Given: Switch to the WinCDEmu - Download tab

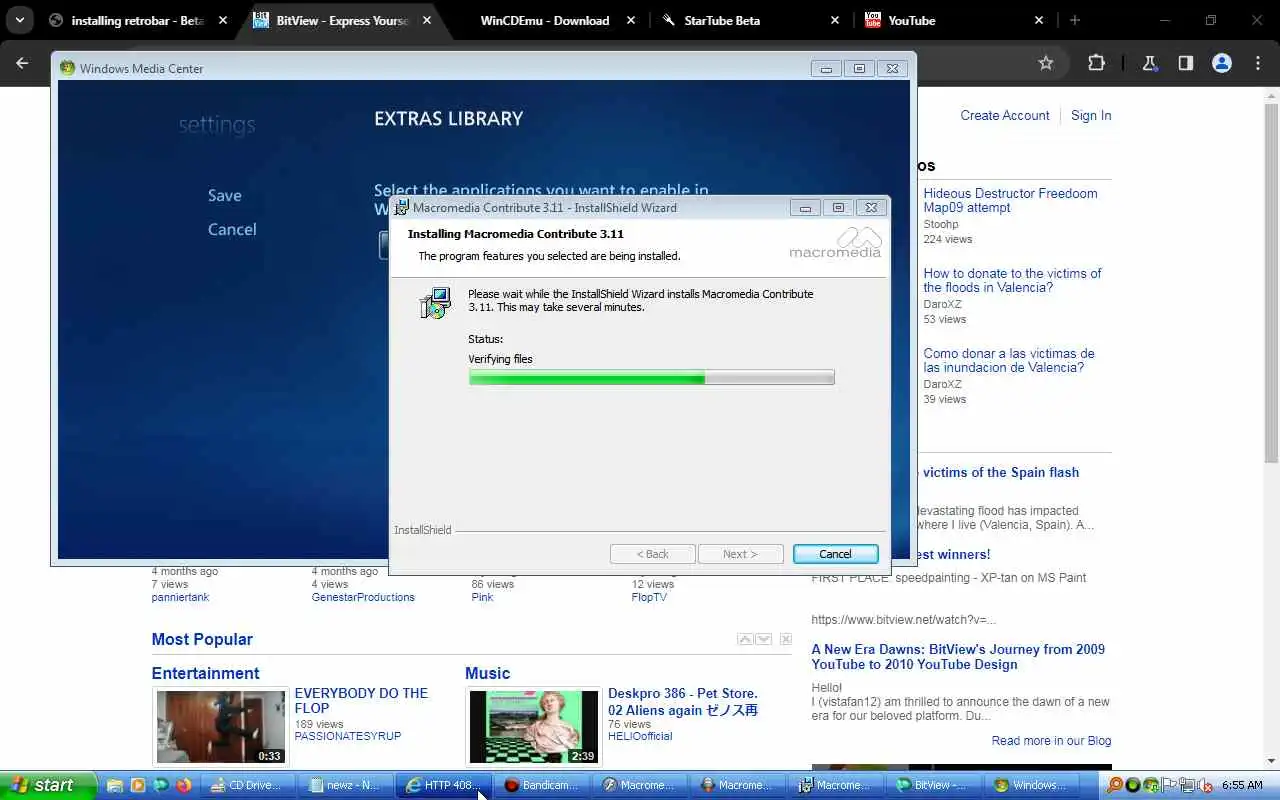Looking at the screenshot, I should click(x=545, y=20).
